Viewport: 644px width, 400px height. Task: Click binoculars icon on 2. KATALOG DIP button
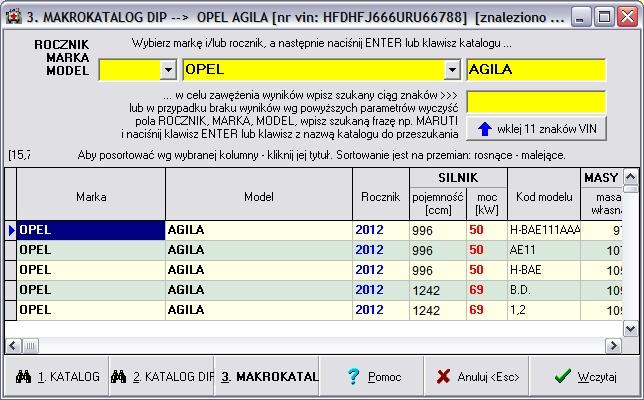click(x=118, y=377)
